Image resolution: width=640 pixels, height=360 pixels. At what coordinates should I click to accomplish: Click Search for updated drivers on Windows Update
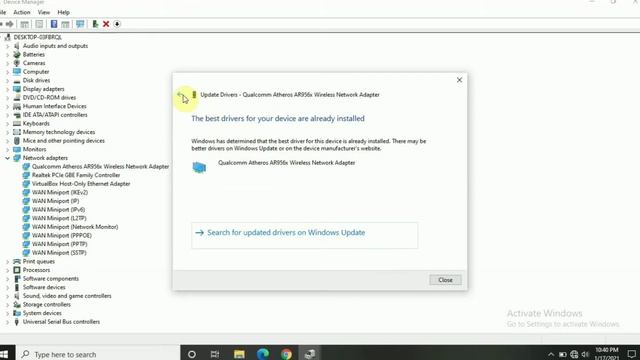click(304, 235)
